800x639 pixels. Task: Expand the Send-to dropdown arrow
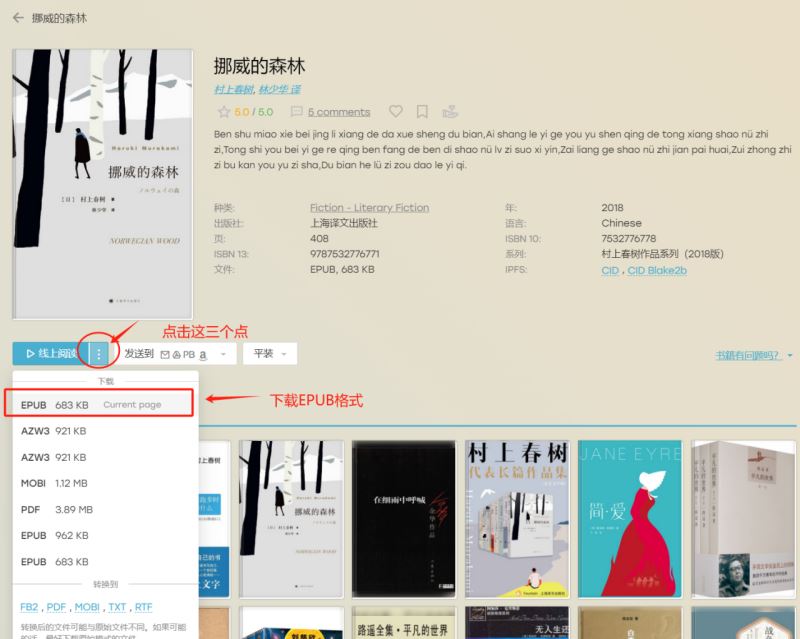223,354
